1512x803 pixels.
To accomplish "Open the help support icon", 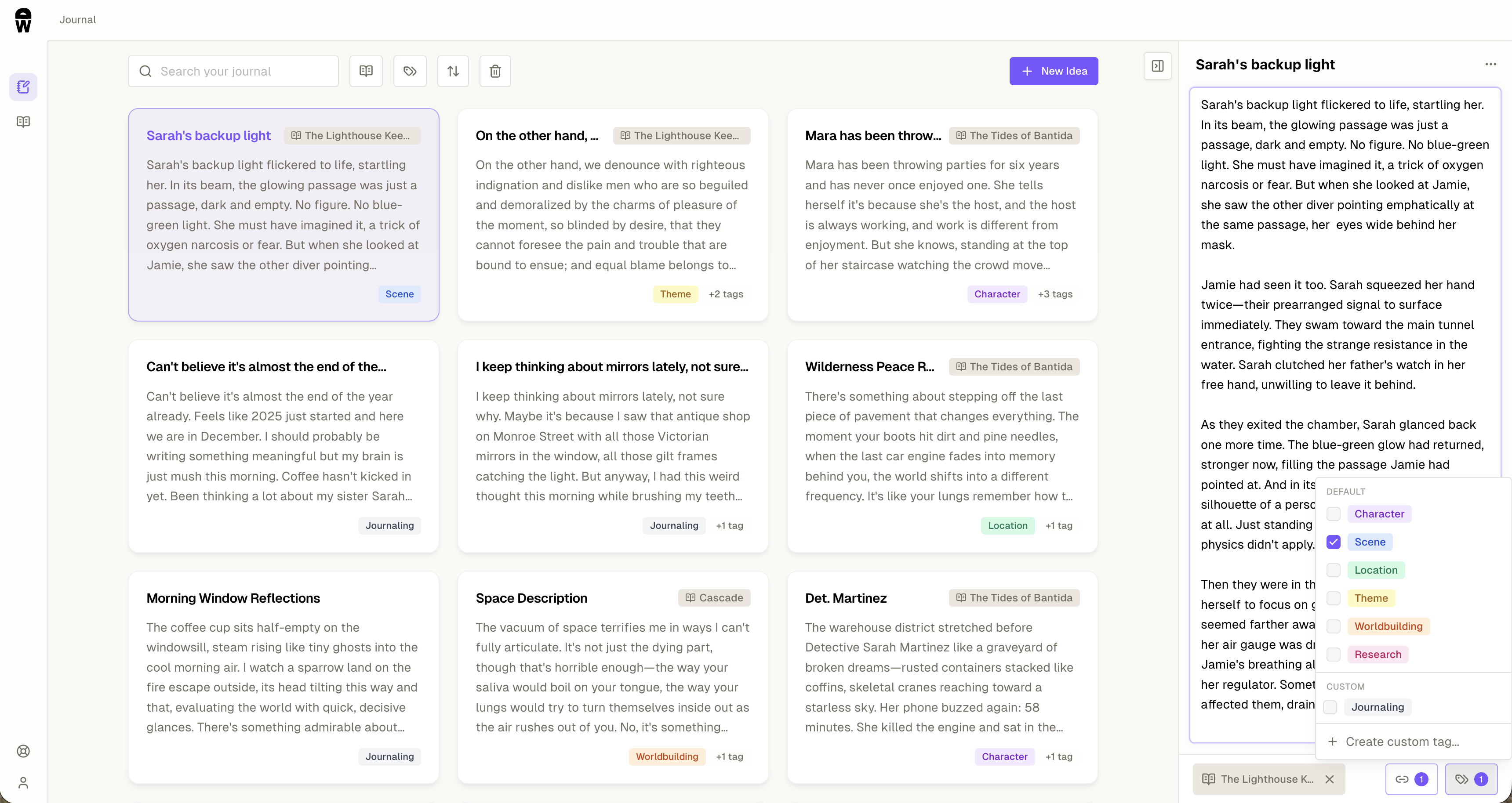I will (23, 751).
